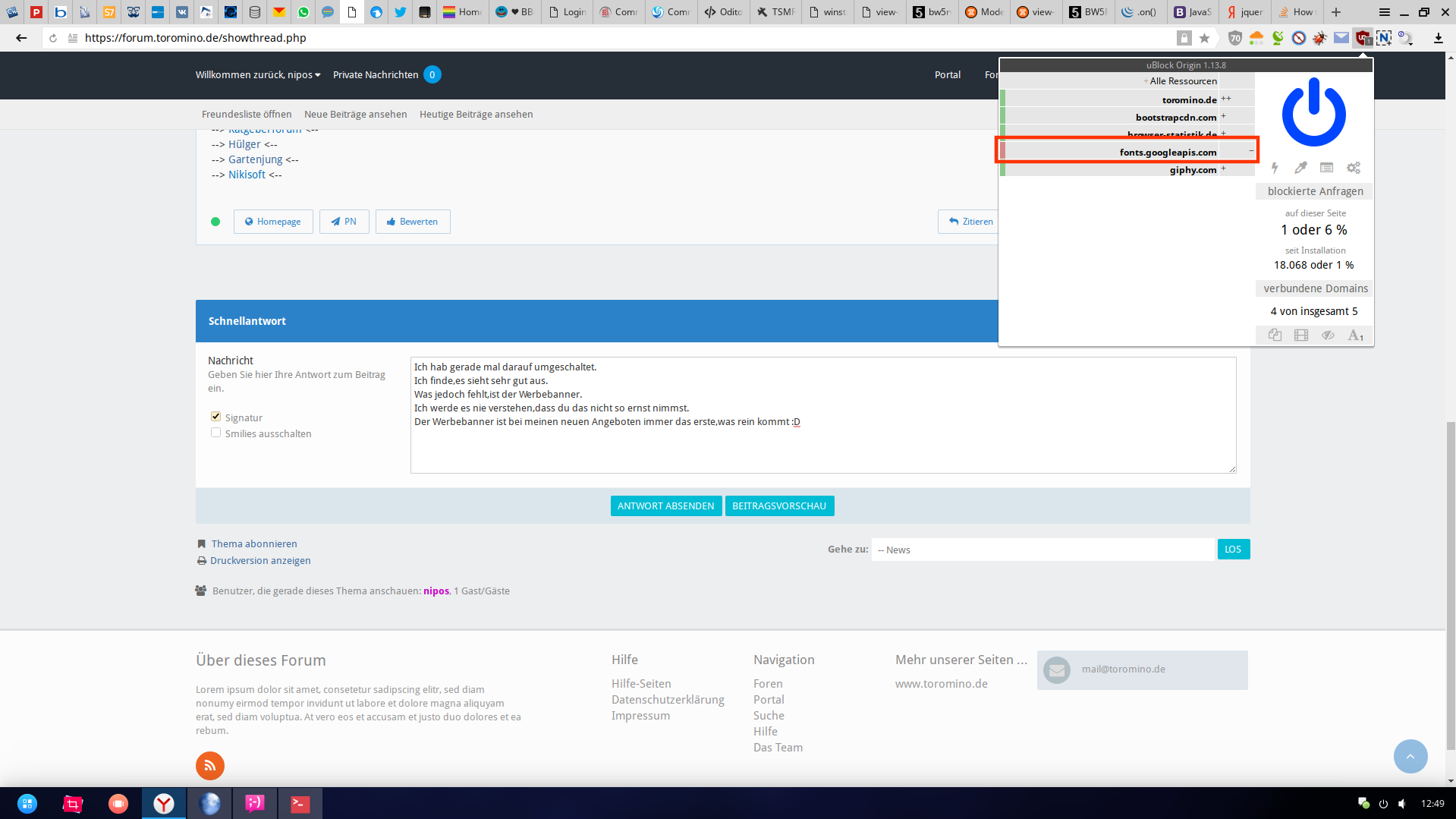This screenshot has width=1456, height=819.
Task: Open Portal in the top navigation
Action: tap(947, 74)
